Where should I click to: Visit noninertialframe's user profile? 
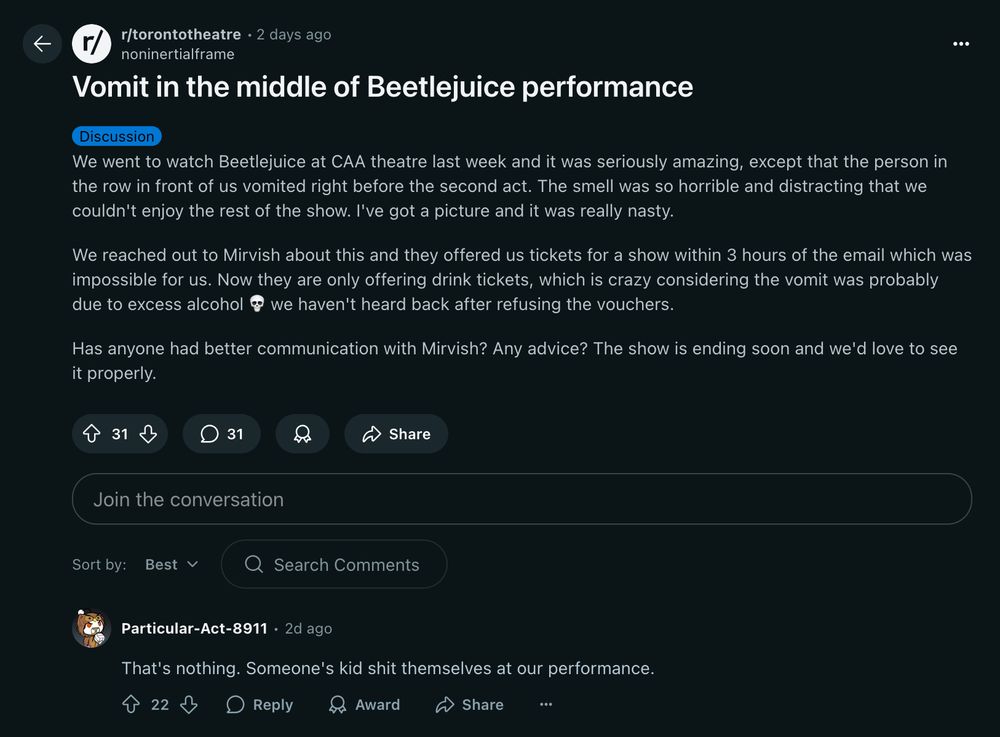point(178,54)
